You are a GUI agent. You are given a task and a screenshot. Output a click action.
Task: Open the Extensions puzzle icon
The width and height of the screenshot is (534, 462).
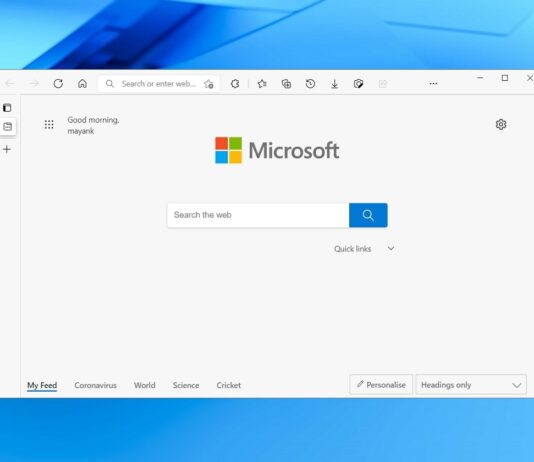[235, 83]
